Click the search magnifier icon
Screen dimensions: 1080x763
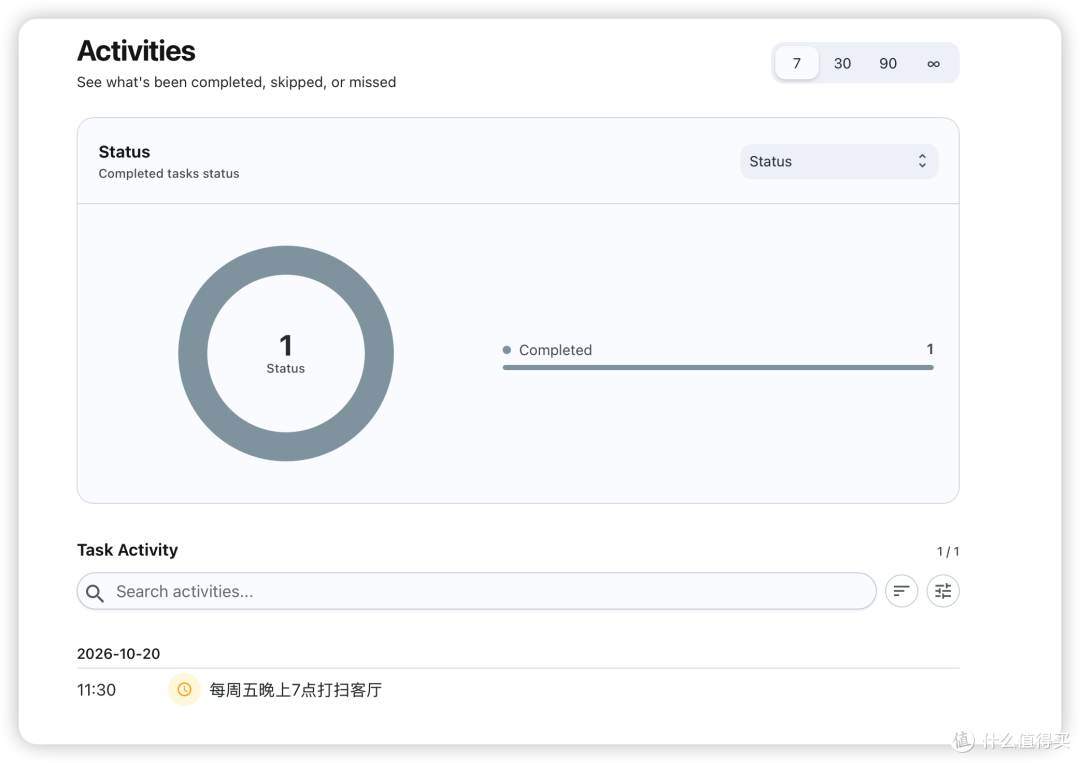[x=95, y=592]
